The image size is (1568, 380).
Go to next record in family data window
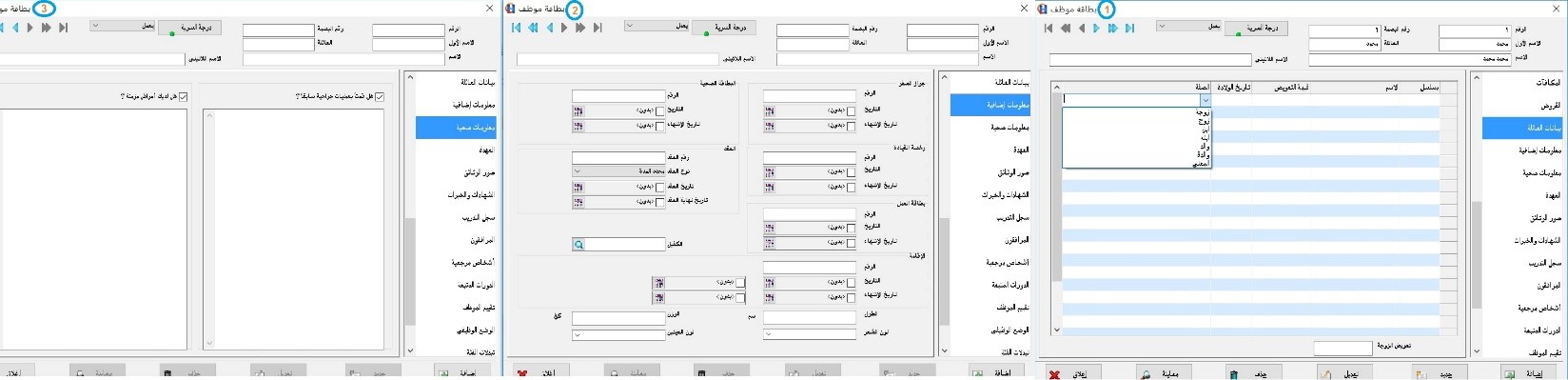[x=1097, y=29]
